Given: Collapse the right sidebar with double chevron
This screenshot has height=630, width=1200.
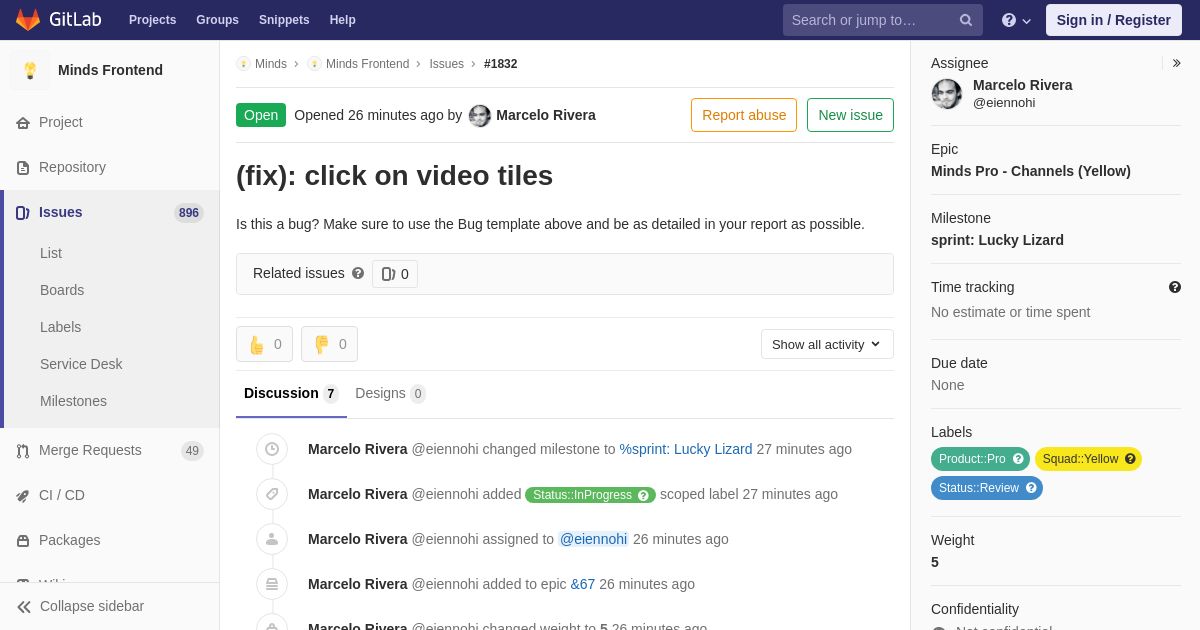Looking at the screenshot, I should pyautogui.click(x=1176, y=63).
